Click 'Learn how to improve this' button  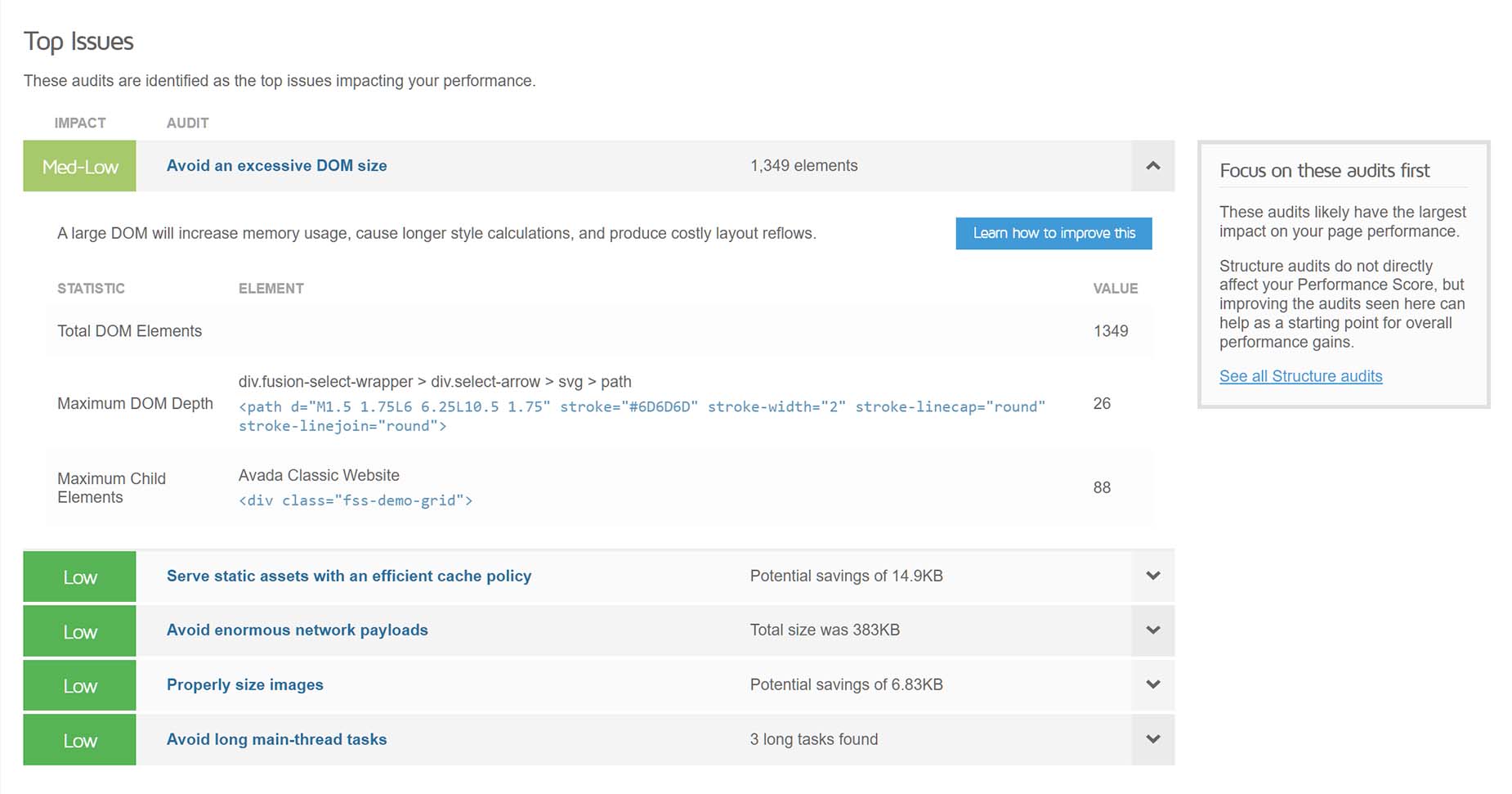(1053, 233)
